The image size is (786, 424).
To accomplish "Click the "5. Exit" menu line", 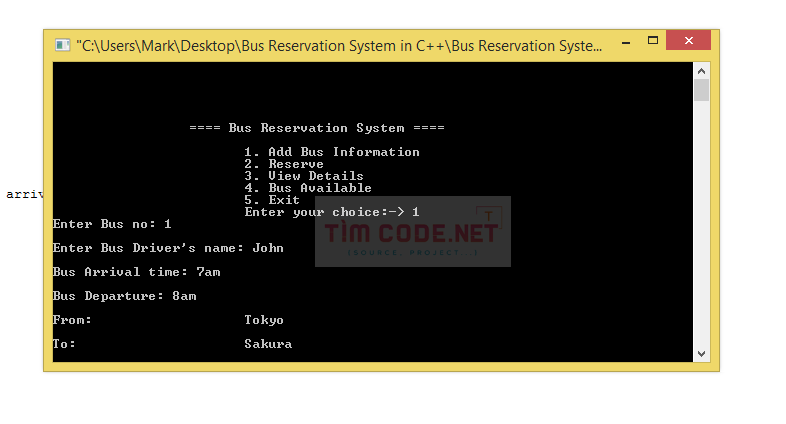I will [272, 200].
